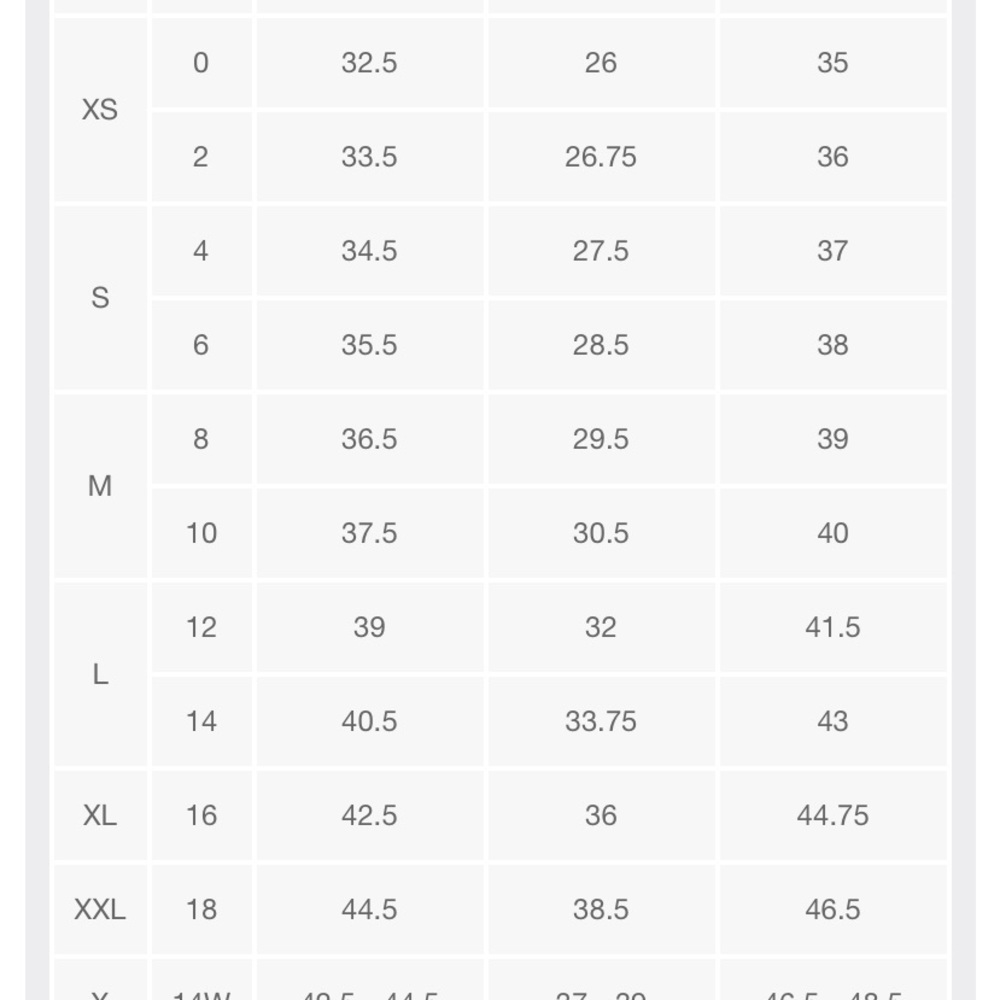Click the 32.5 measurement cell

point(369,63)
